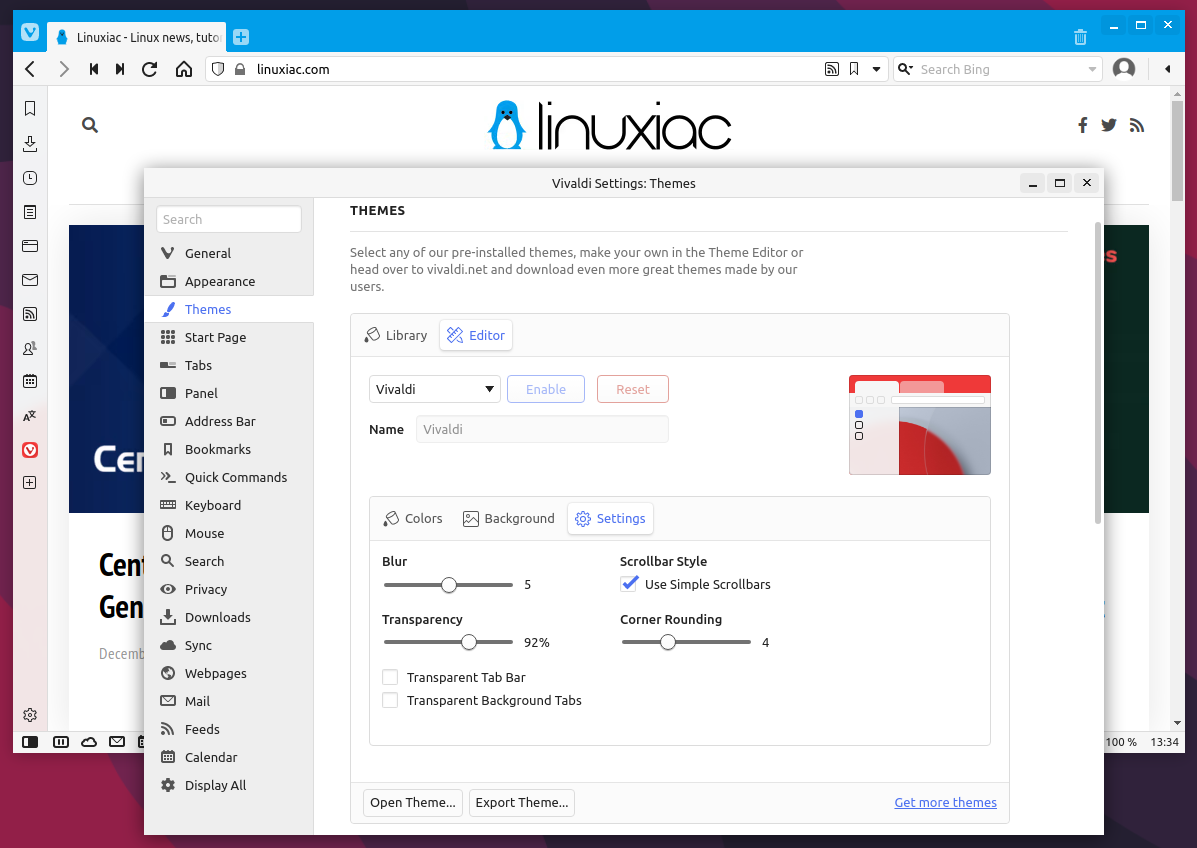The image size is (1197, 848).
Task: Open the Search Bing field dropdown arrow
Action: (1092, 69)
